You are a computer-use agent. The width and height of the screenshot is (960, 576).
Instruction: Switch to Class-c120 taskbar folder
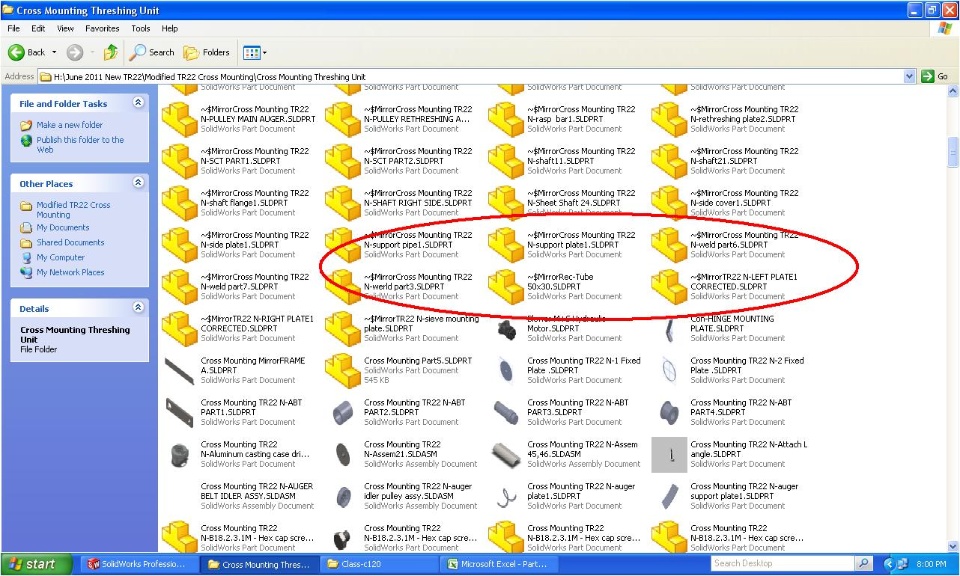pos(377,564)
